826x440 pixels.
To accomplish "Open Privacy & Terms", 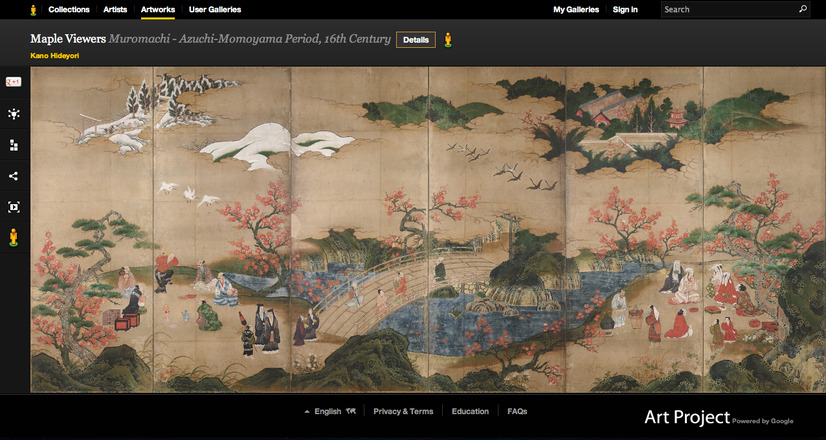I will tap(403, 412).
